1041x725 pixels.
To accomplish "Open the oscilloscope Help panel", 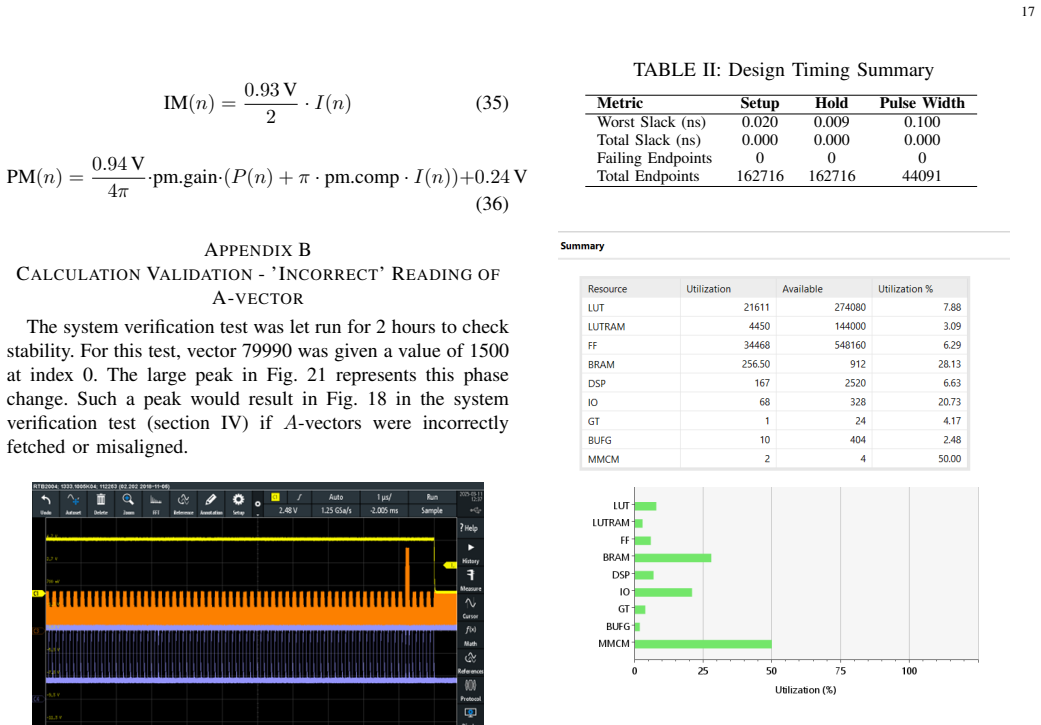I will coord(469,528).
